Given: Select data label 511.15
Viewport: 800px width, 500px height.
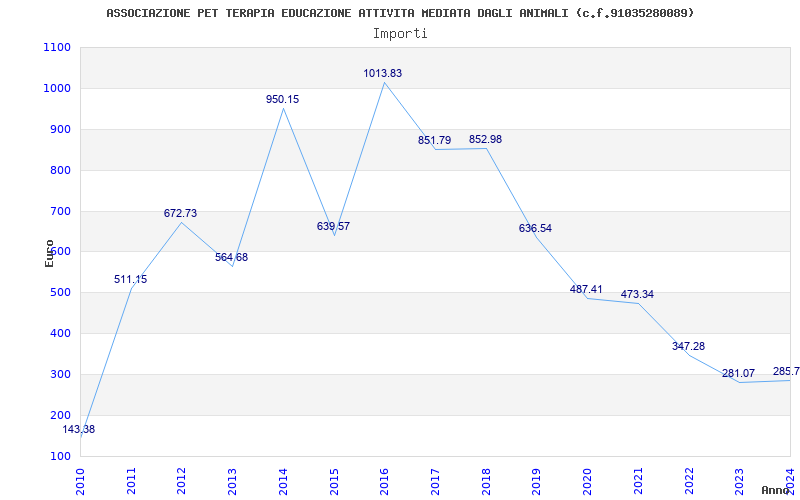Looking at the screenshot, I should [x=131, y=279].
